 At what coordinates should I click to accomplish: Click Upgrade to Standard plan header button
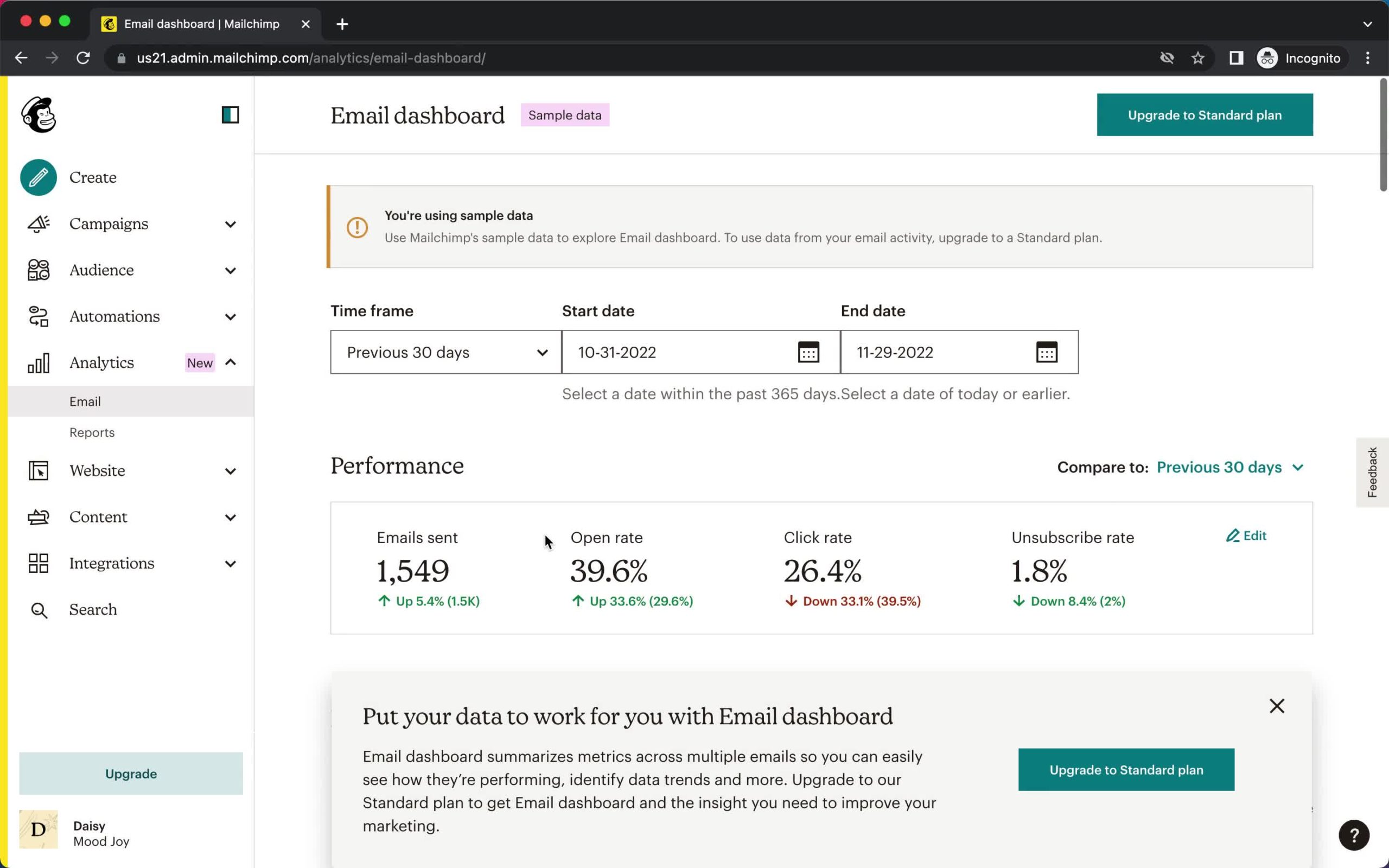[1204, 115]
